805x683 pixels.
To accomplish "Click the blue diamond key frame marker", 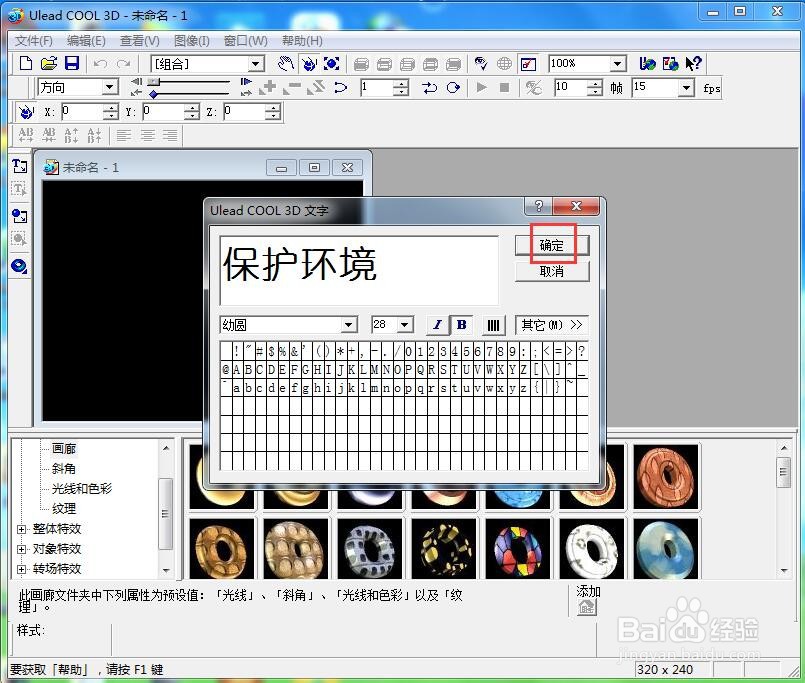I will (x=154, y=94).
